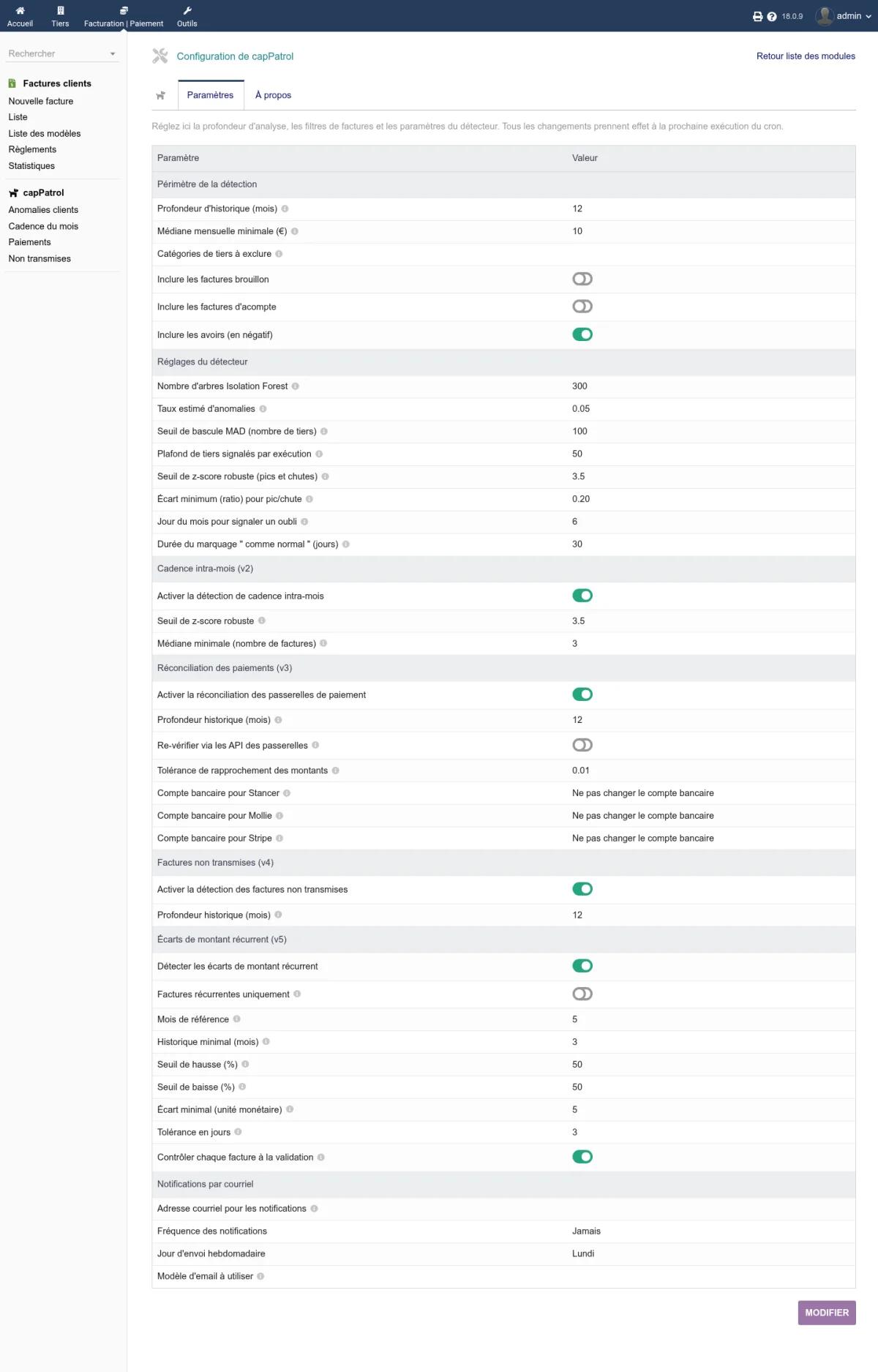Enable Re-vérifier via les API switch

coord(582,745)
